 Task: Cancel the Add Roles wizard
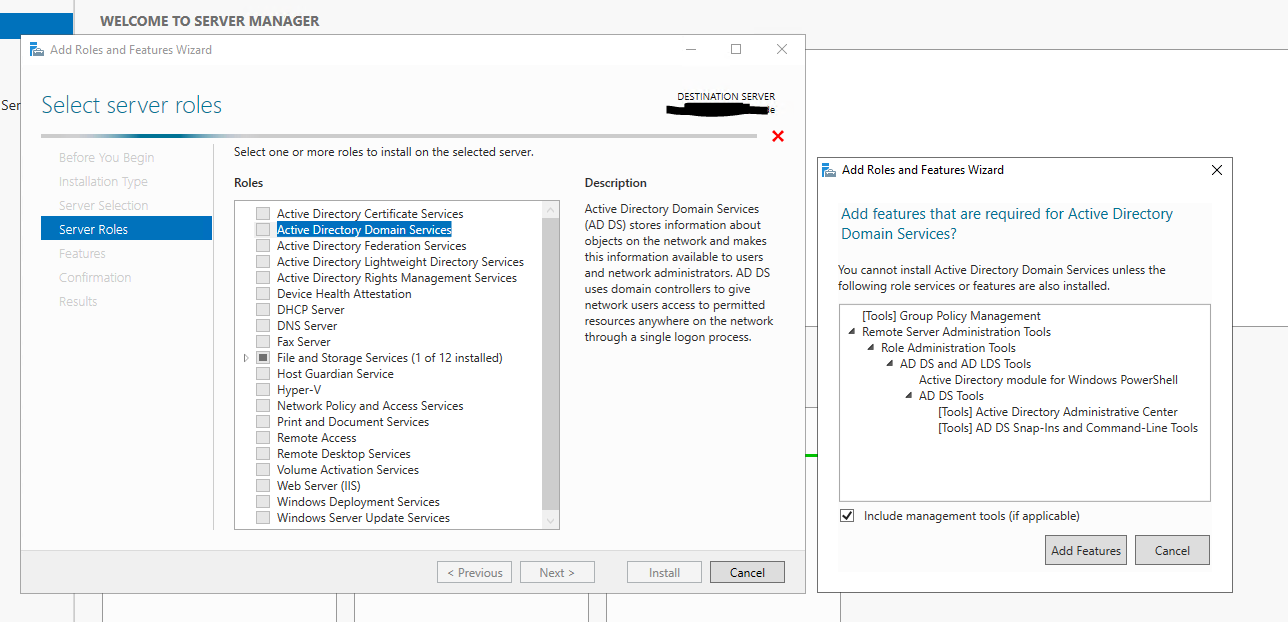tap(747, 573)
